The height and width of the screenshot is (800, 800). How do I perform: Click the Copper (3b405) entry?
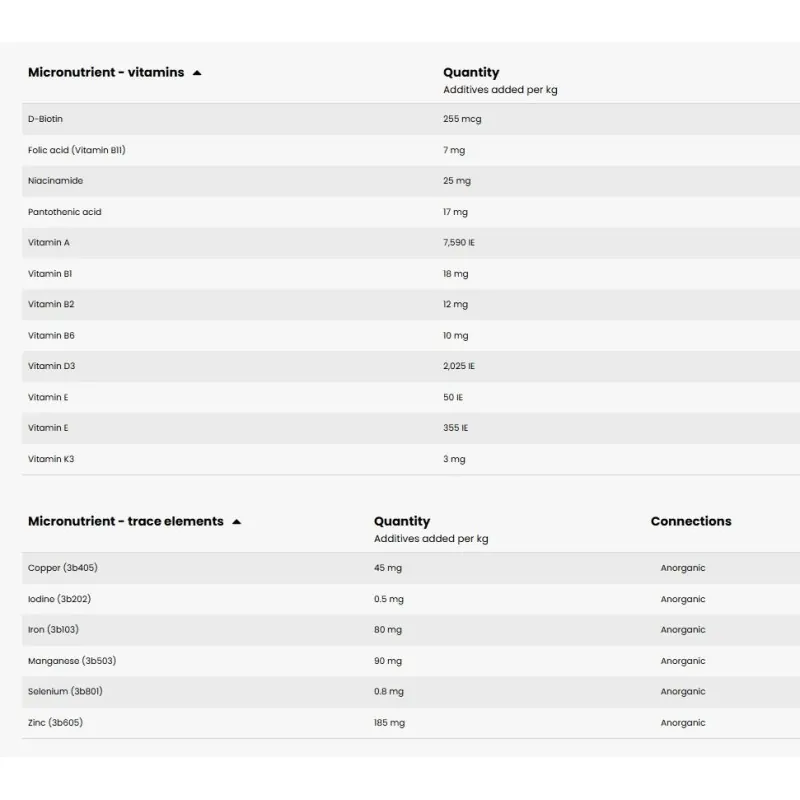[63, 568]
